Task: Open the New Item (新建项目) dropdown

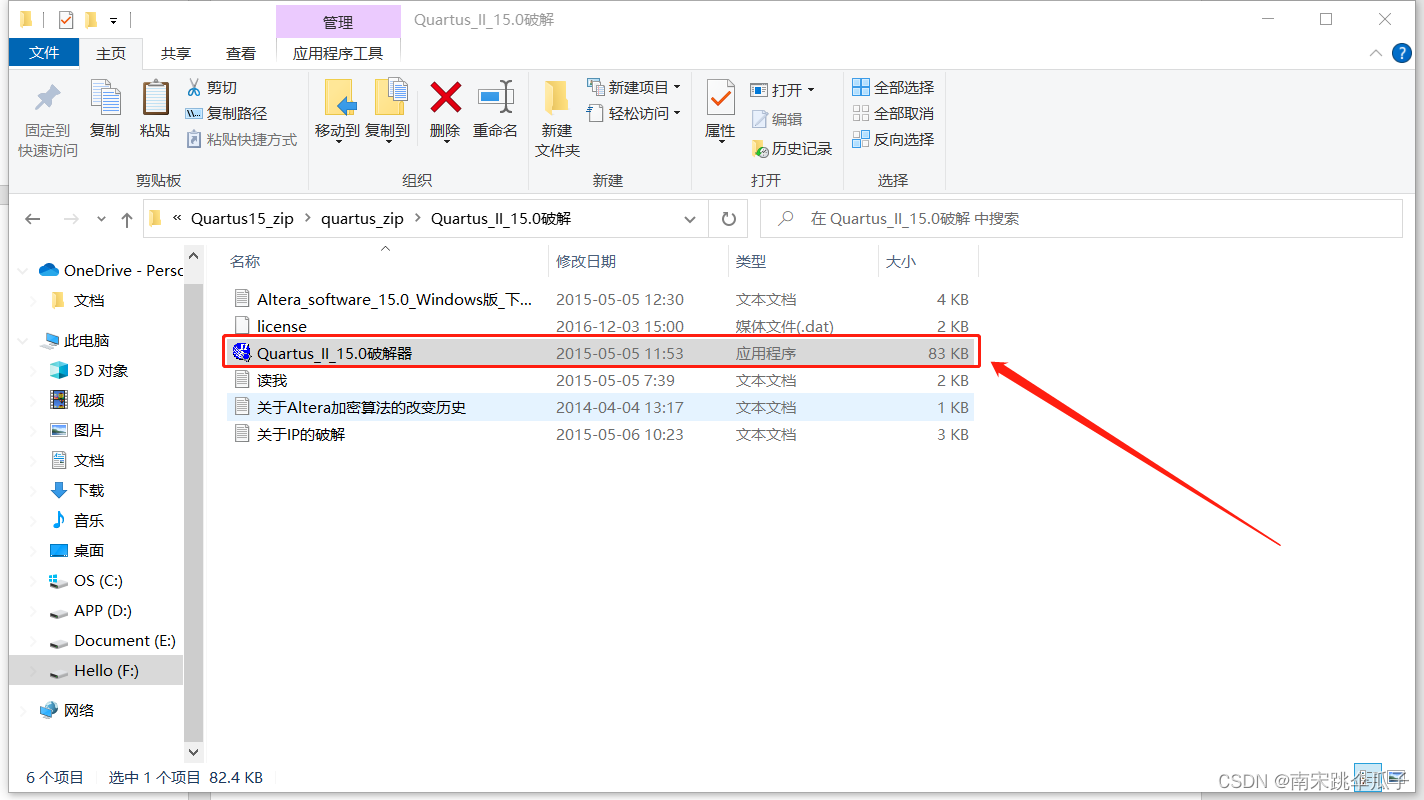Action: click(634, 87)
